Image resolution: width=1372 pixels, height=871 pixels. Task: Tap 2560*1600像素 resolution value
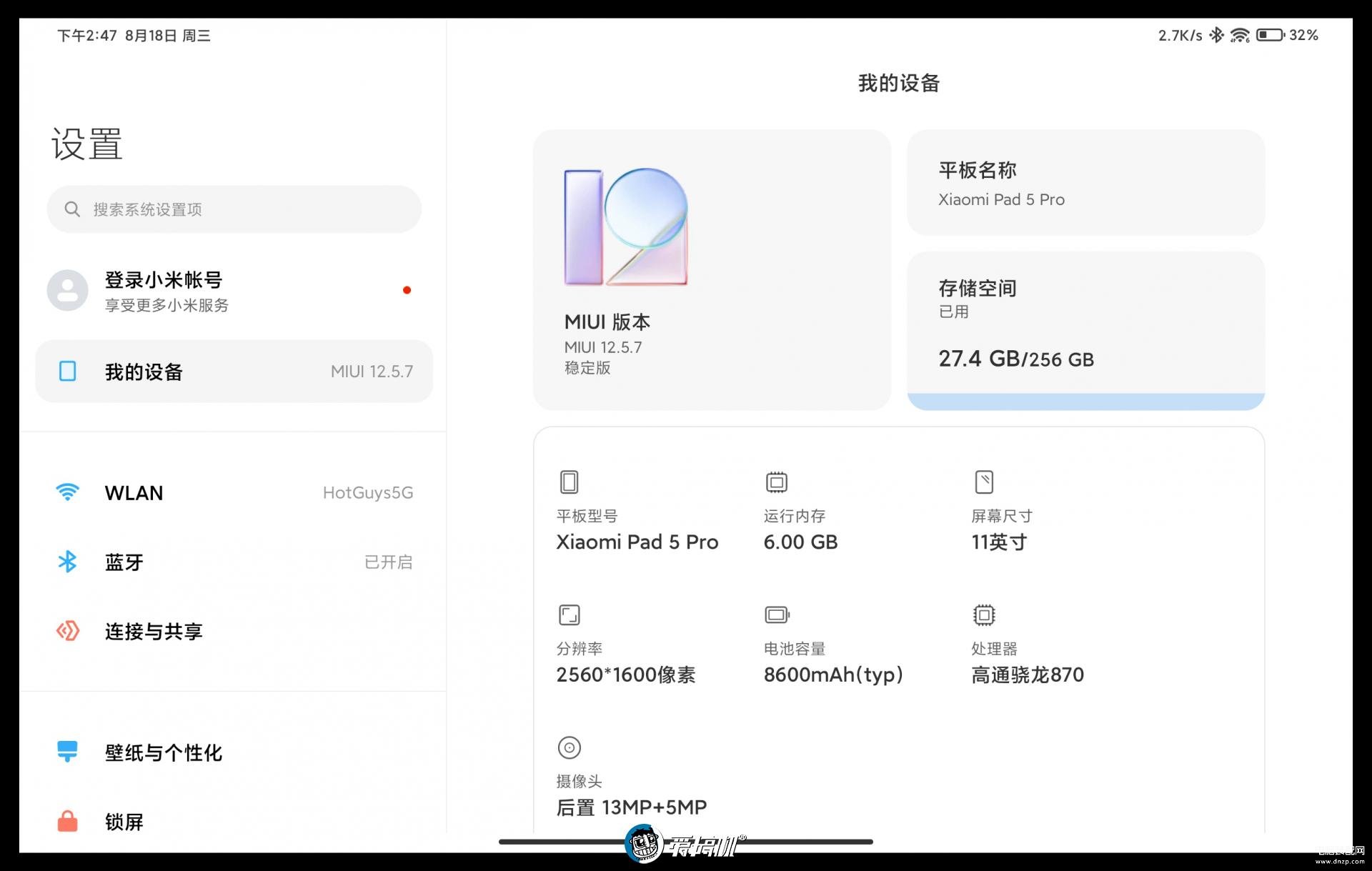point(626,675)
